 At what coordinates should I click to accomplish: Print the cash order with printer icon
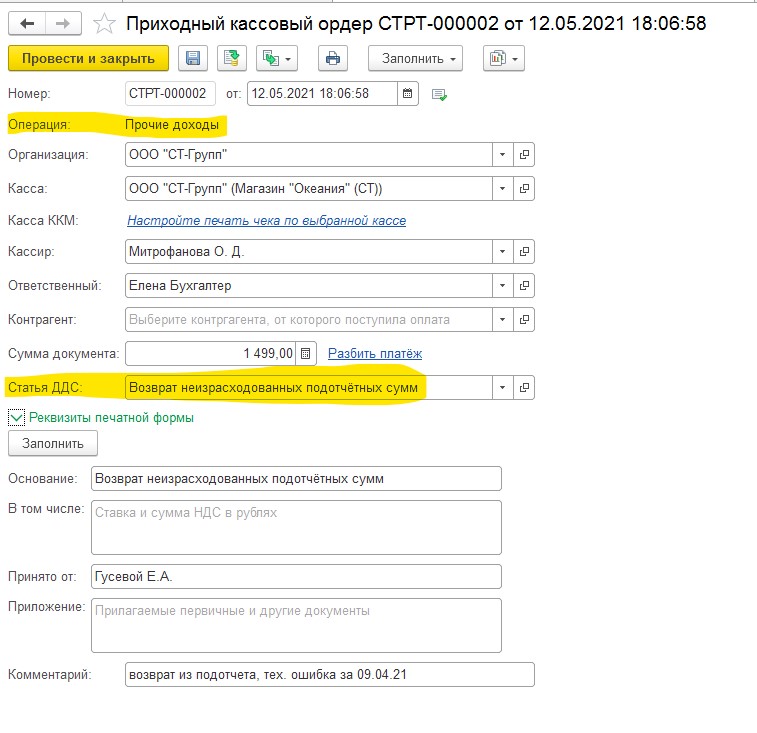pyautogui.click(x=332, y=59)
